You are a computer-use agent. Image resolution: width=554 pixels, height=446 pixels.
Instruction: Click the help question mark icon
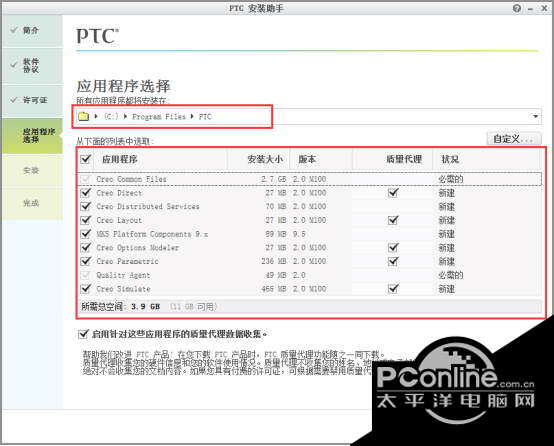point(517,8)
